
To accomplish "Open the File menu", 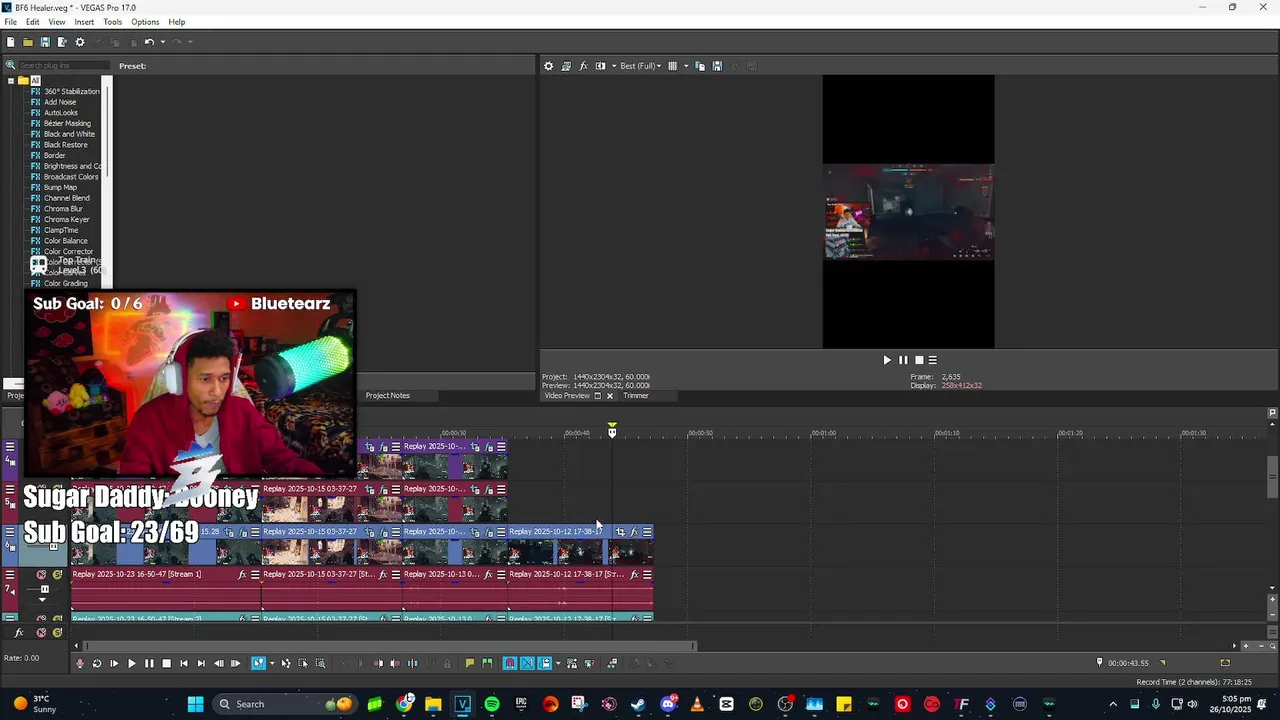I will coord(10,22).
